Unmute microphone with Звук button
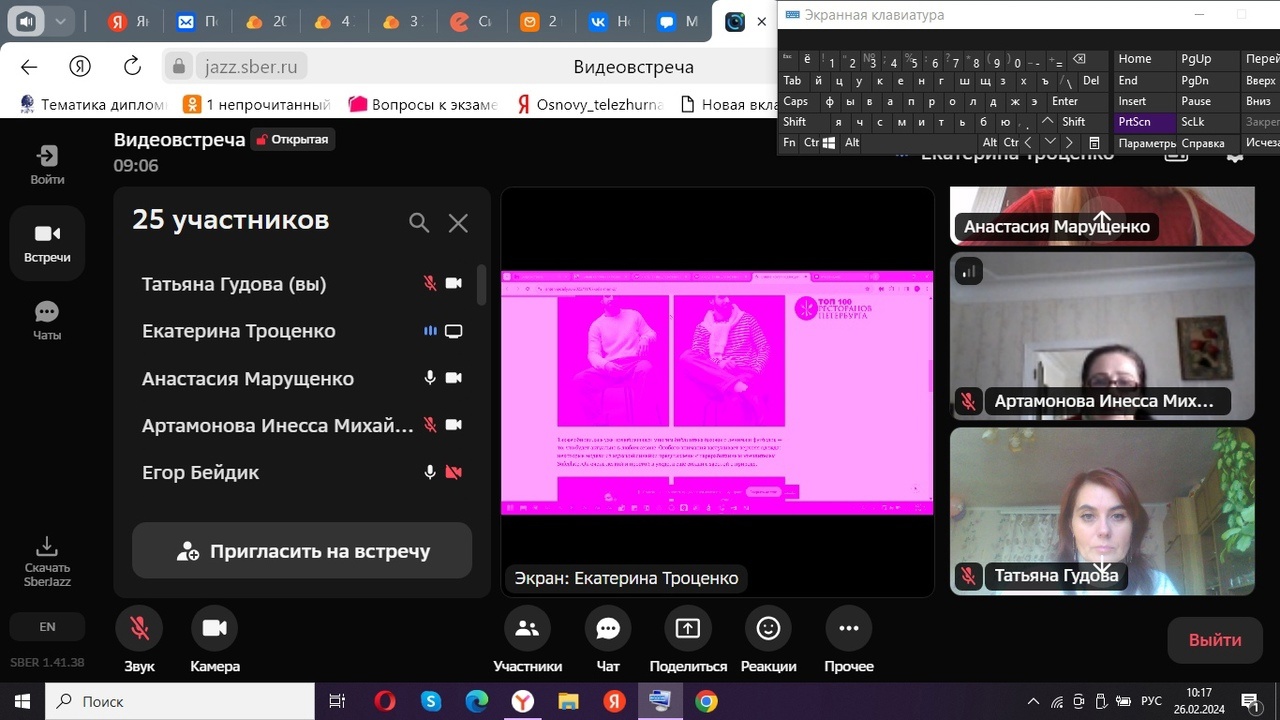The height and width of the screenshot is (720, 1280). pos(139,628)
